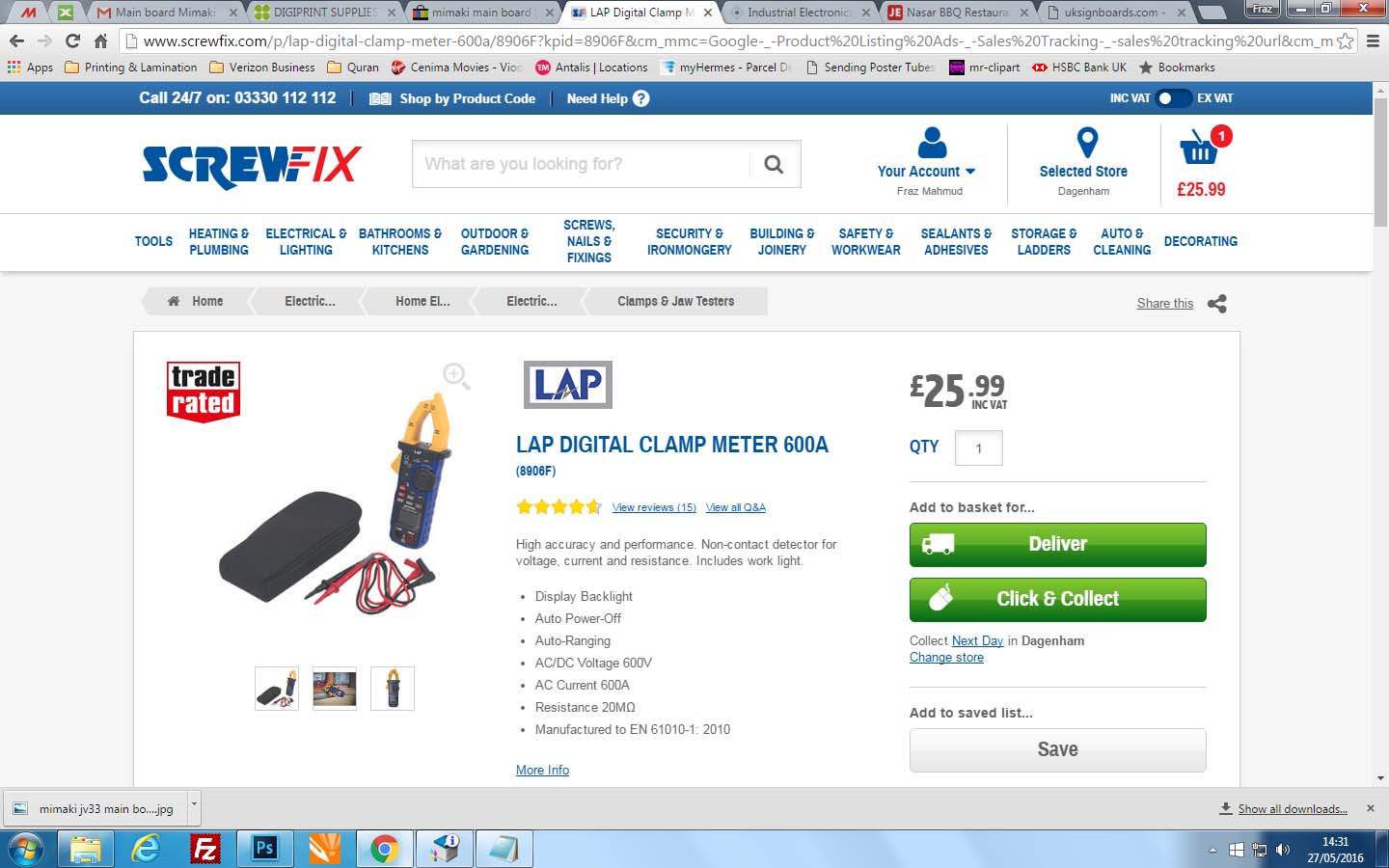
Task: Toggle the INC VAT / EX VAT switch
Action: pos(1173,98)
